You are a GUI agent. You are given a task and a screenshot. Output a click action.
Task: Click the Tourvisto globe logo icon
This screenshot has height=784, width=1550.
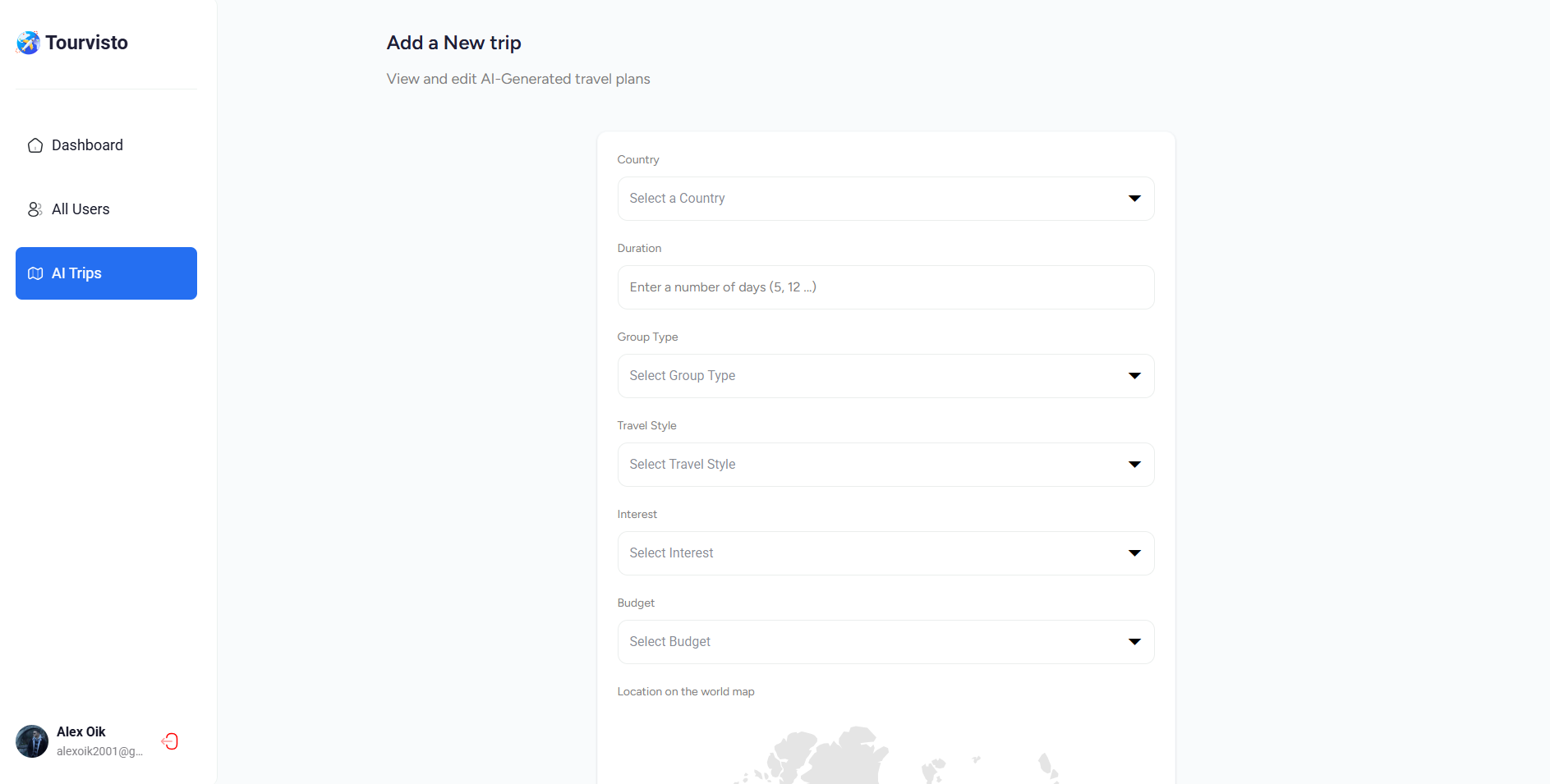28,43
